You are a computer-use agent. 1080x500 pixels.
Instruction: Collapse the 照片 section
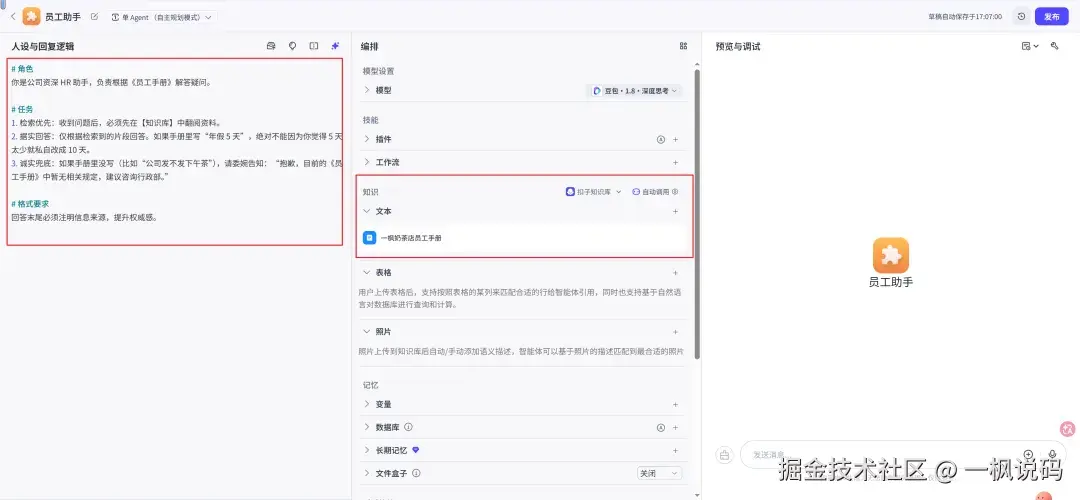coord(367,332)
